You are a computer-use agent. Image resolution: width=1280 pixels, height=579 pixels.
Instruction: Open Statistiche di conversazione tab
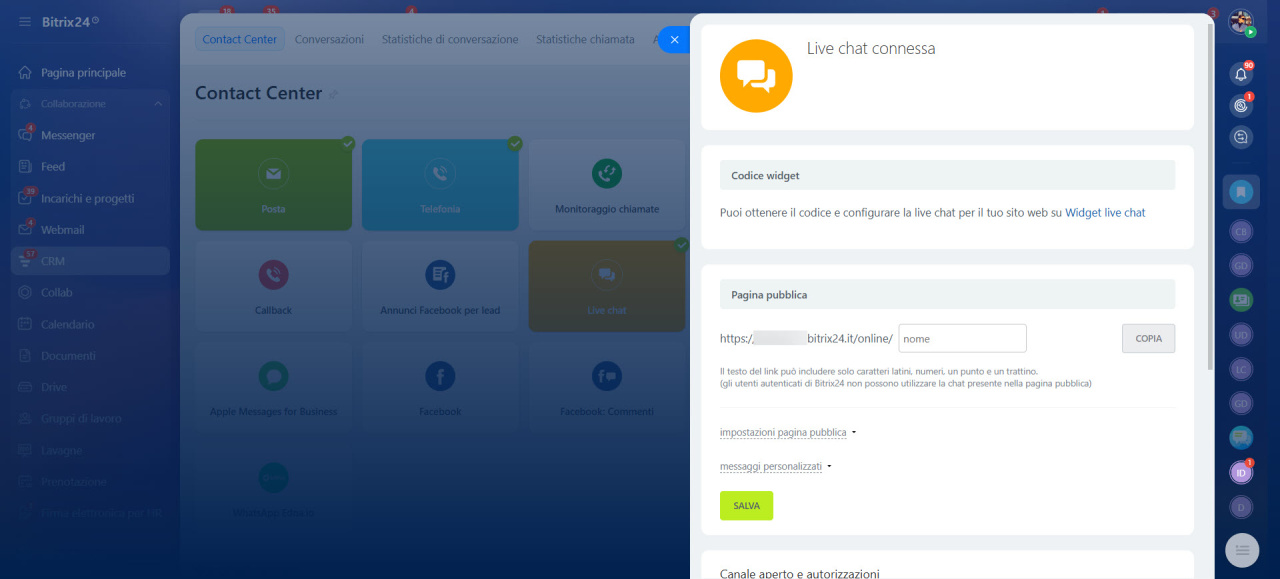click(450, 39)
